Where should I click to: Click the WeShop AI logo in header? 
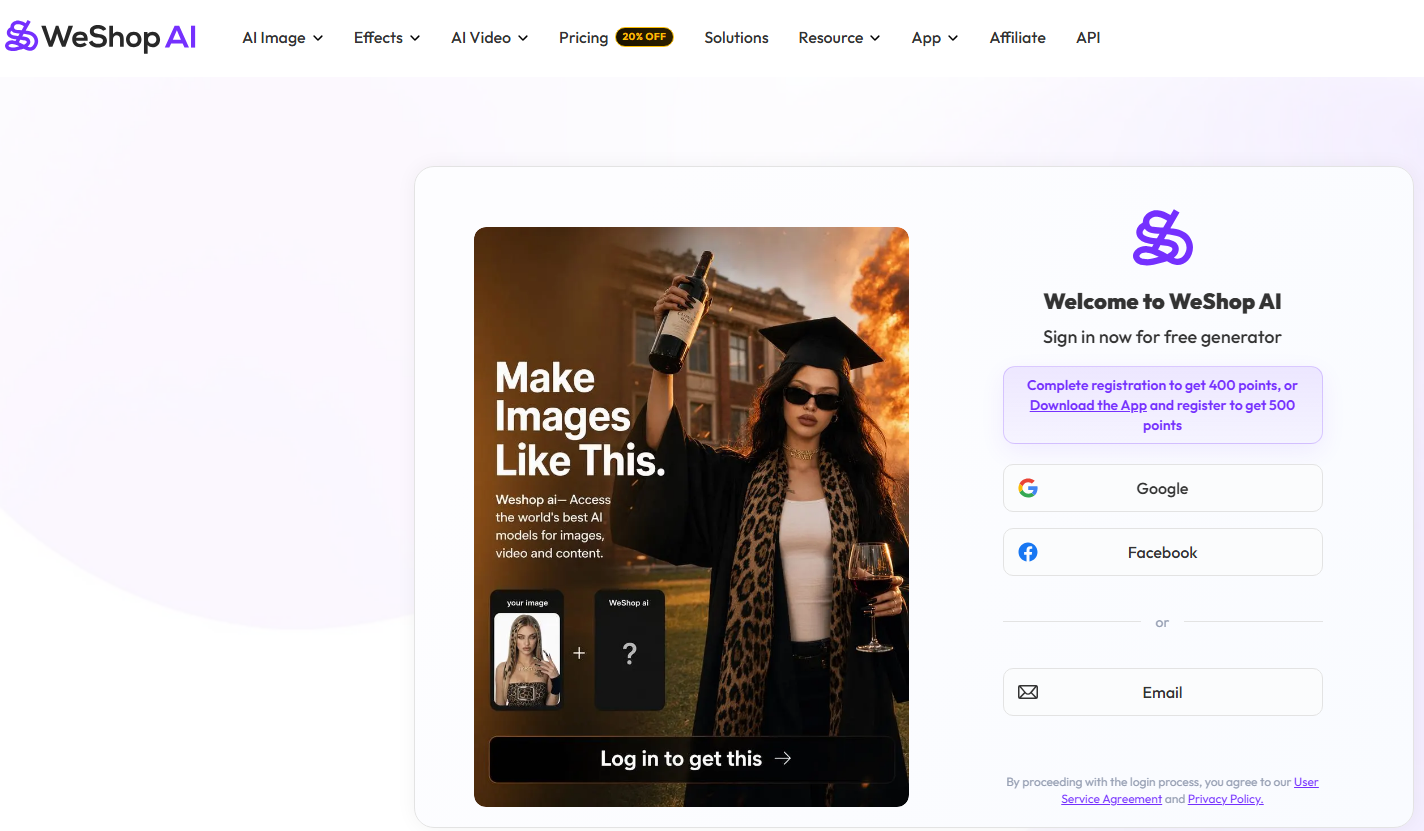click(x=101, y=37)
